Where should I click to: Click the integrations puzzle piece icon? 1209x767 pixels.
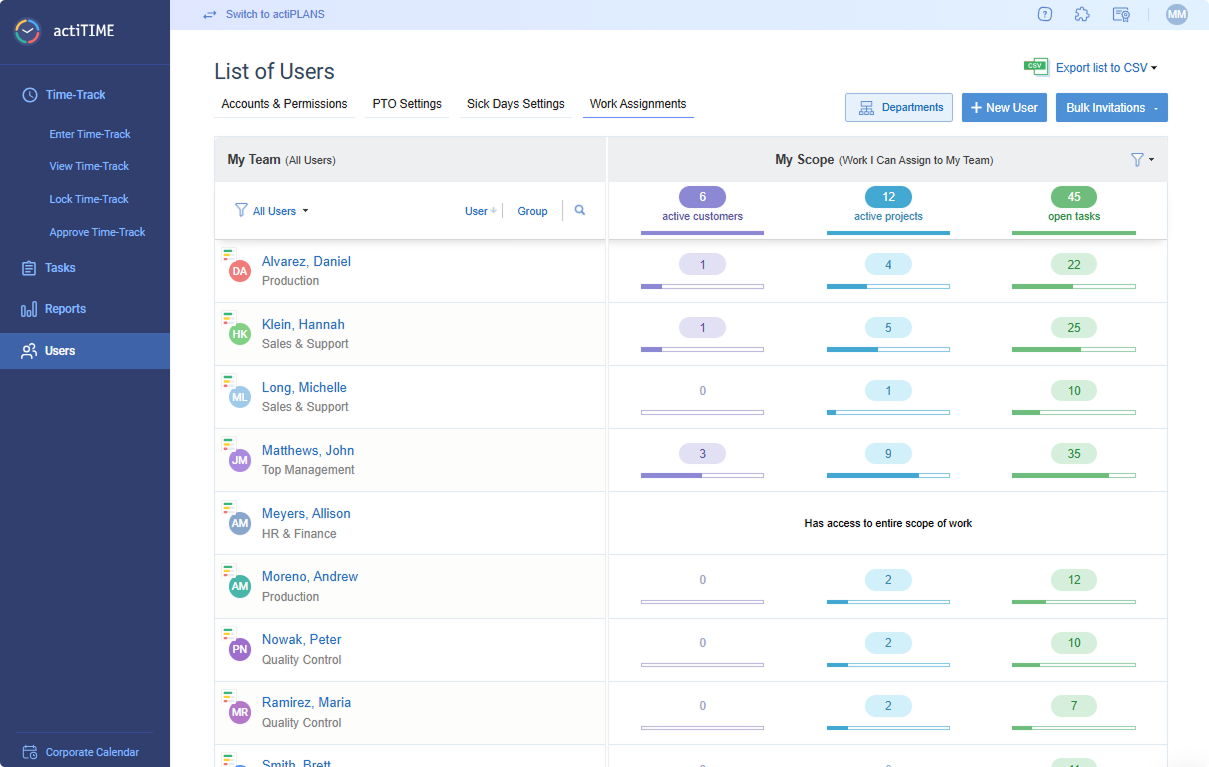[x=1082, y=14]
